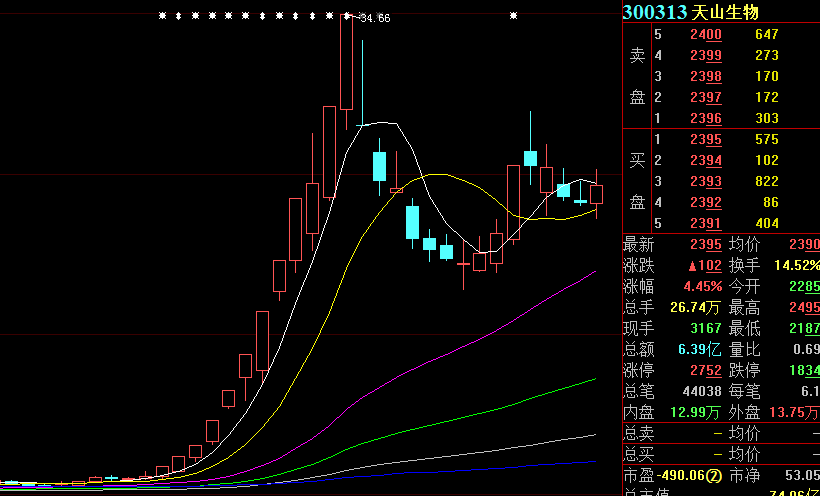Click the 34.66 peak price label
This screenshot has height=496, width=820.
375,18
